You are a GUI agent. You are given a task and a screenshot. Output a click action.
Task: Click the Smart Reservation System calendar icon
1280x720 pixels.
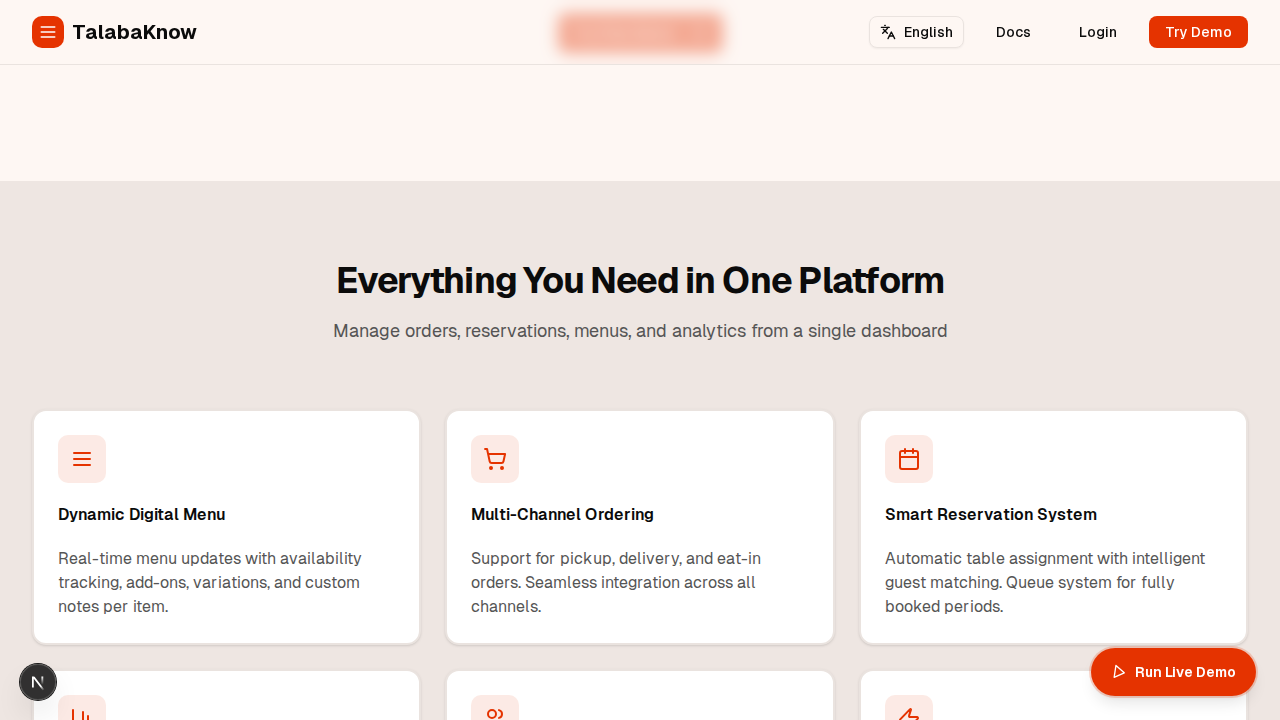click(909, 459)
